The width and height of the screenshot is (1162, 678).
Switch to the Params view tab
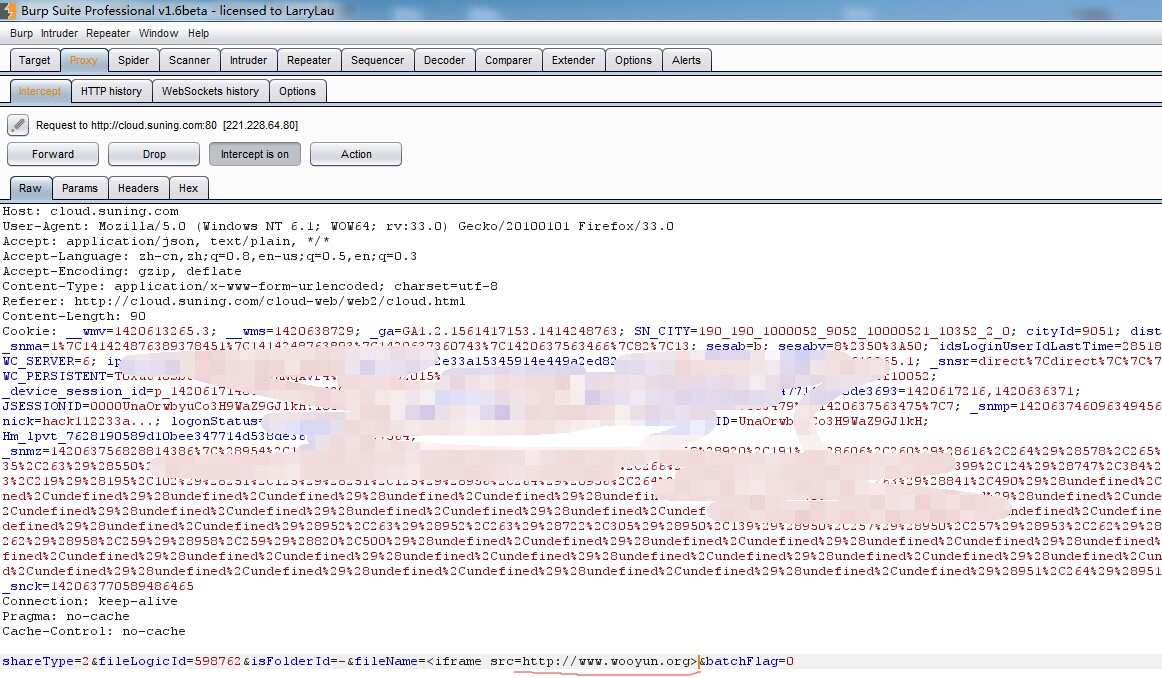(x=80, y=188)
